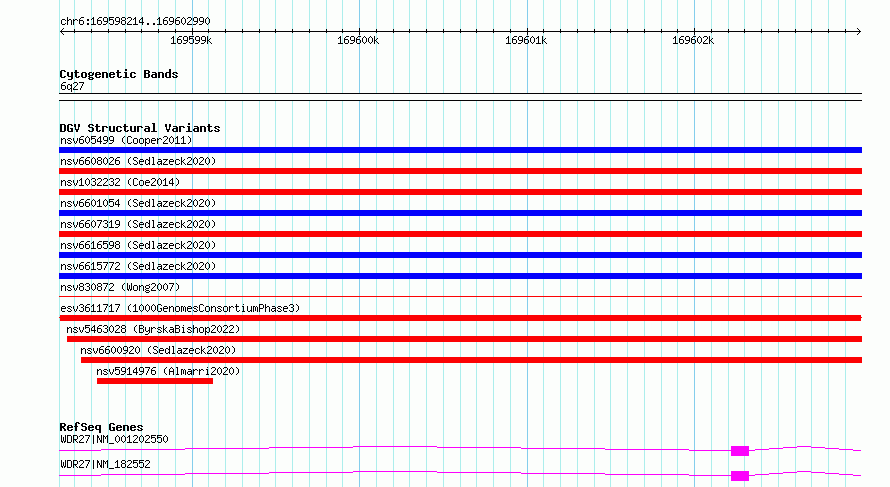Click the 169599k ruler label
This screenshot has width=890, height=487.
tap(191, 40)
